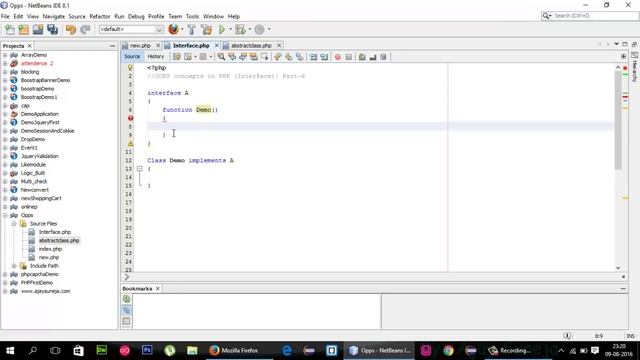Click the New File toolbar icon
The height and width of the screenshot is (360, 640).
click(9, 29)
